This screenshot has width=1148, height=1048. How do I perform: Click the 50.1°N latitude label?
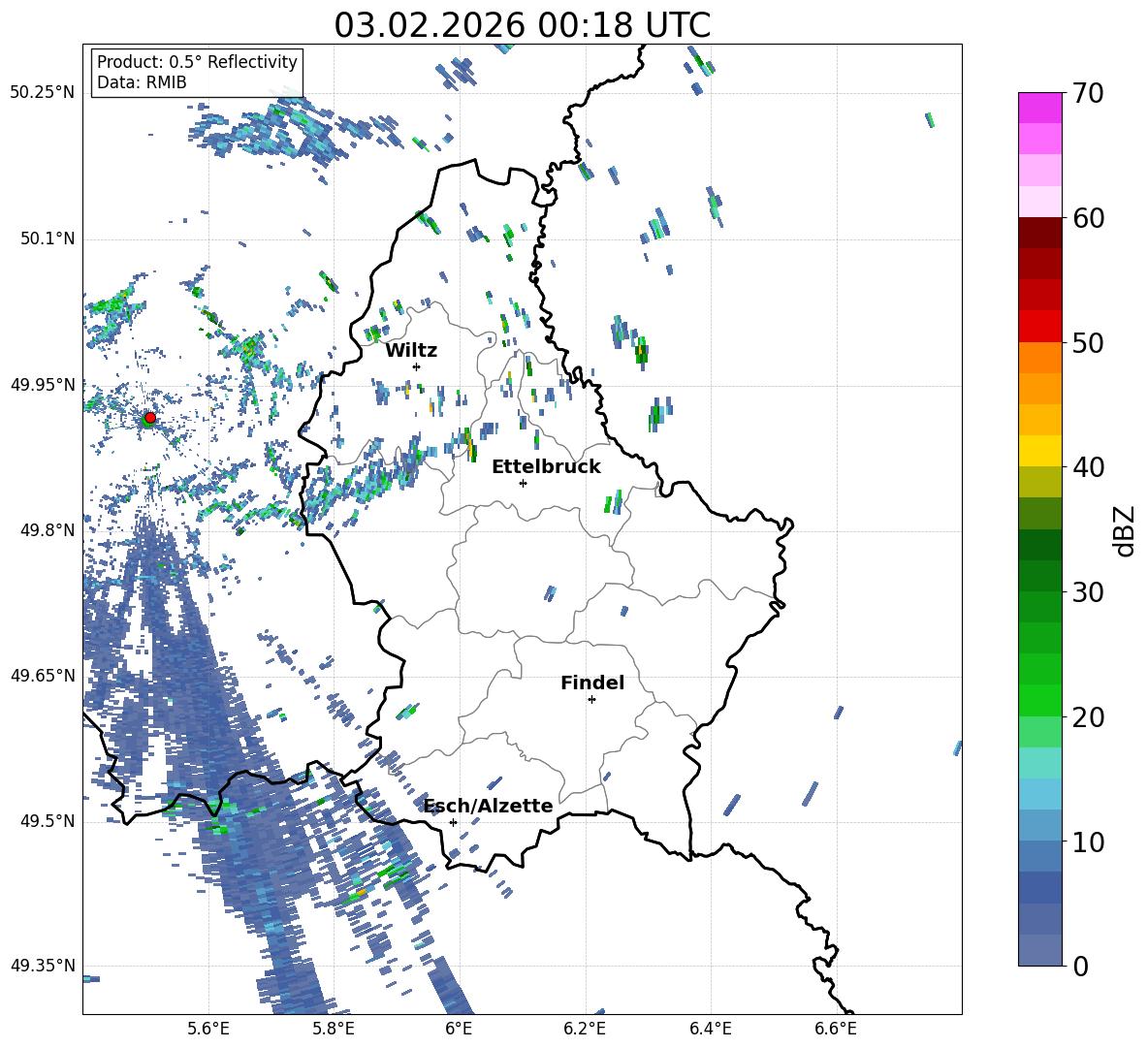click(47, 239)
